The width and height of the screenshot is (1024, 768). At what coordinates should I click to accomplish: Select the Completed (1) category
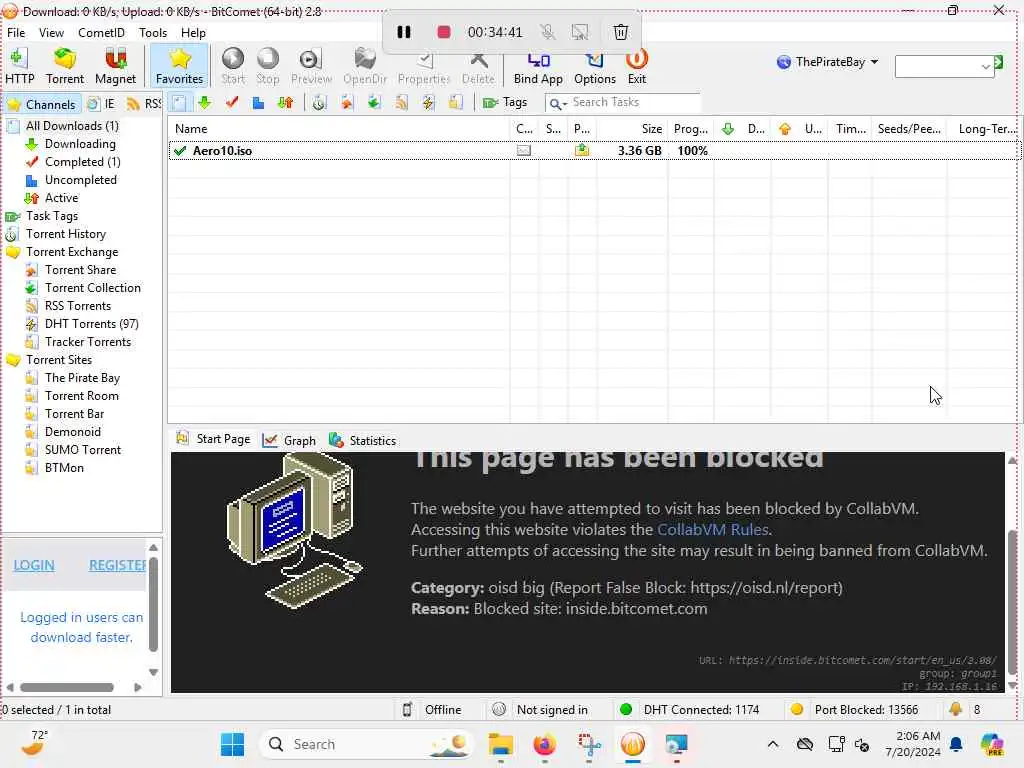(83, 162)
